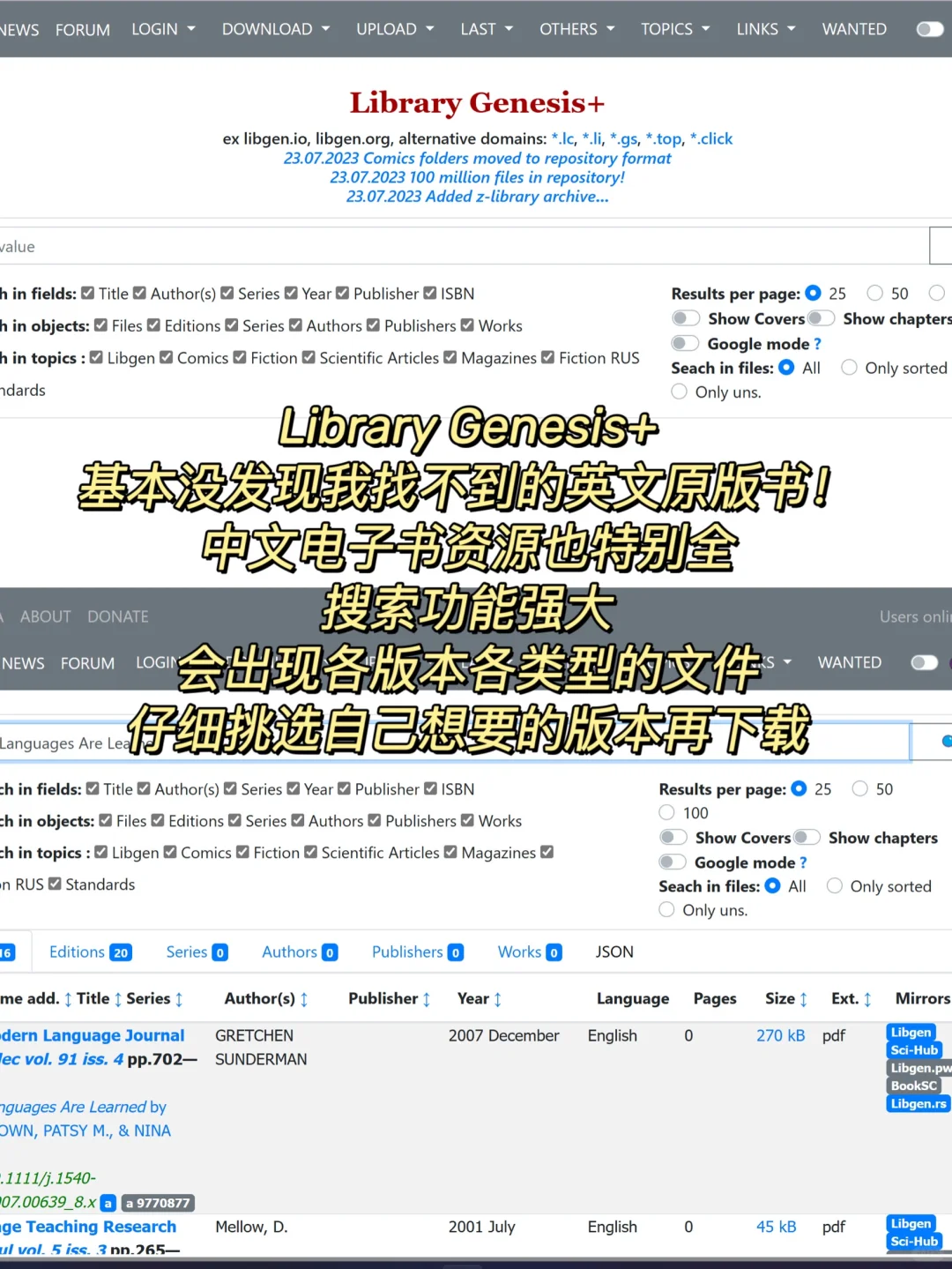Switch to the Publishers 0 results tab

(x=418, y=952)
